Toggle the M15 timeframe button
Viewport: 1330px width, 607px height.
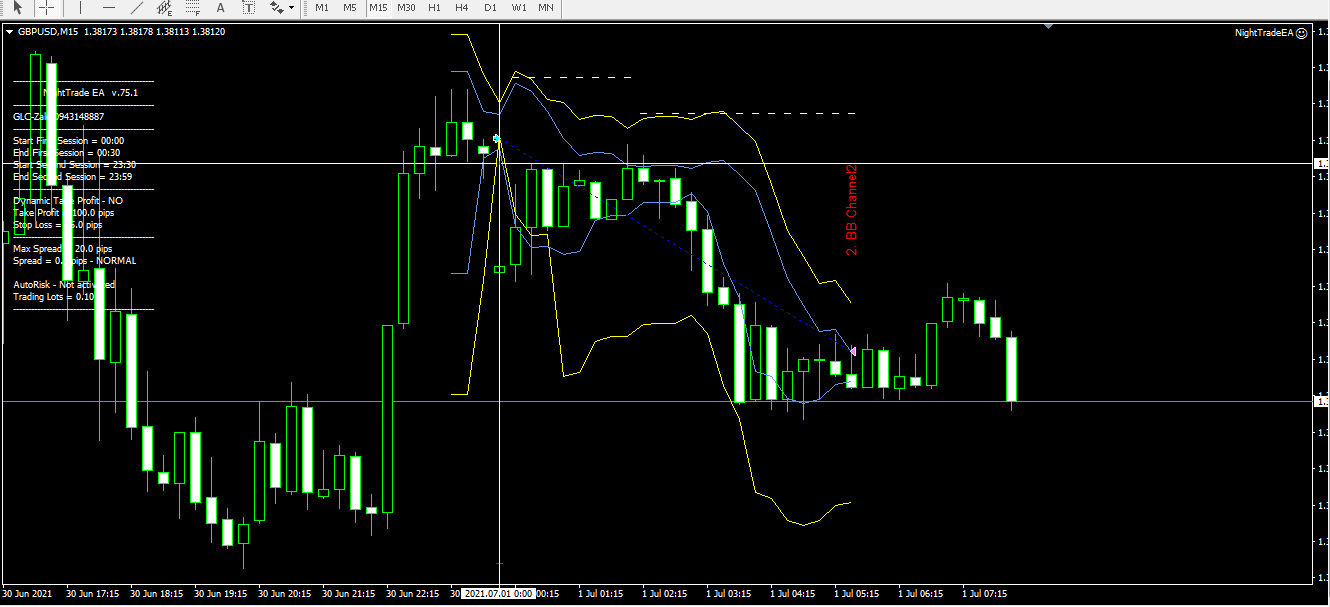coord(378,7)
